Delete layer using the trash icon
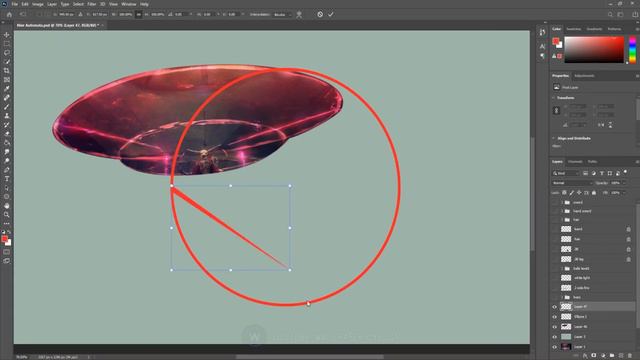640x360 pixels. coord(630,356)
